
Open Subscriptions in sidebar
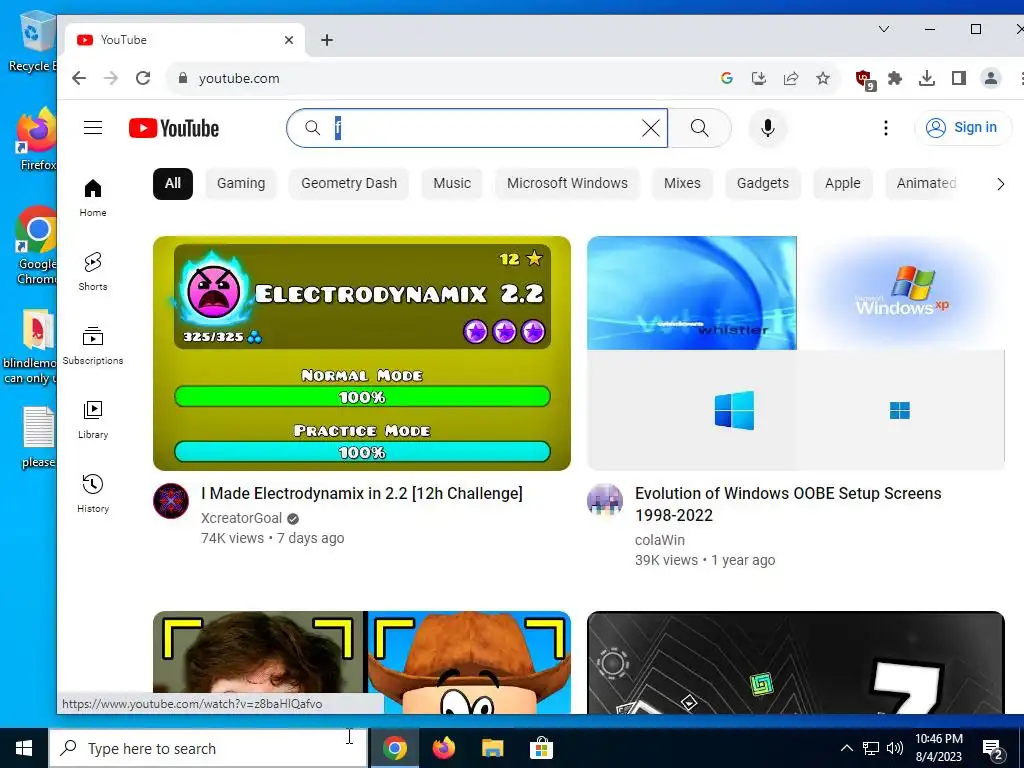[x=93, y=345]
